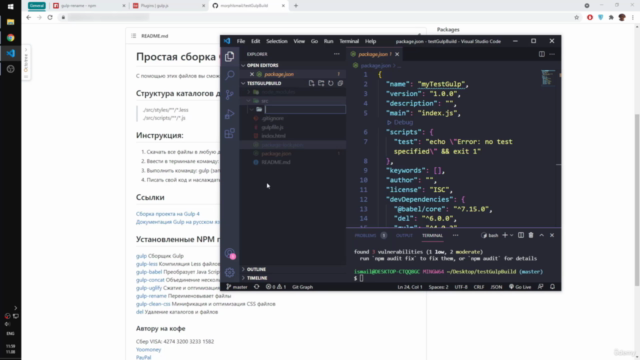Open the Selection menu
The width and height of the screenshot is (640, 360).
[277, 41]
